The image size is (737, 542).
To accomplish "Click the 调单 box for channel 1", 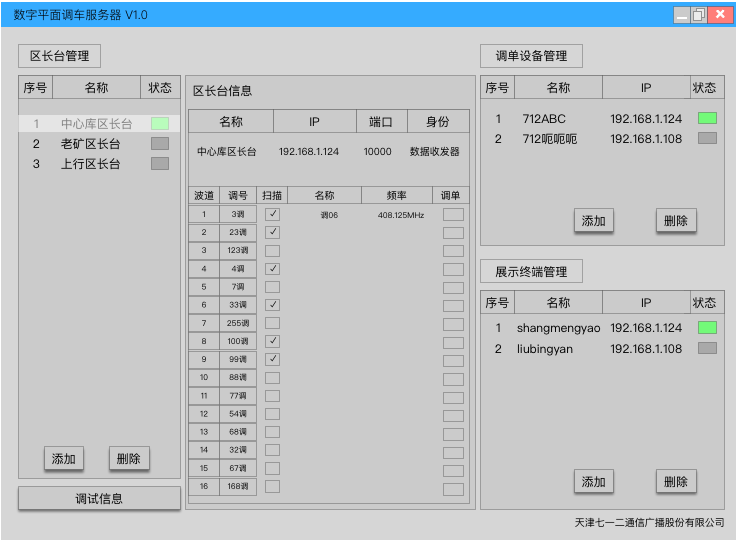I will point(453,214).
